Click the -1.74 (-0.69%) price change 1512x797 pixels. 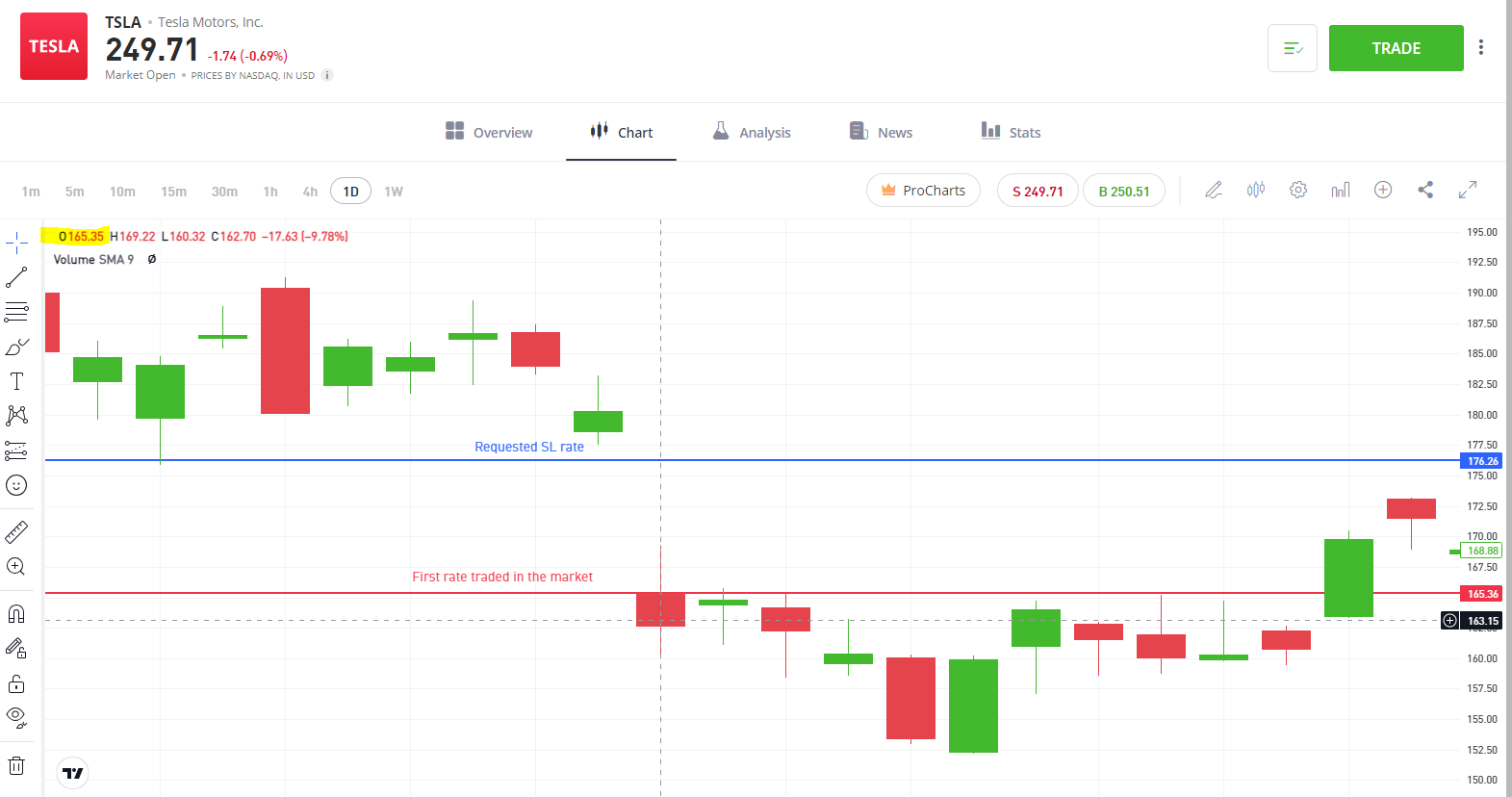[x=247, y=56]
